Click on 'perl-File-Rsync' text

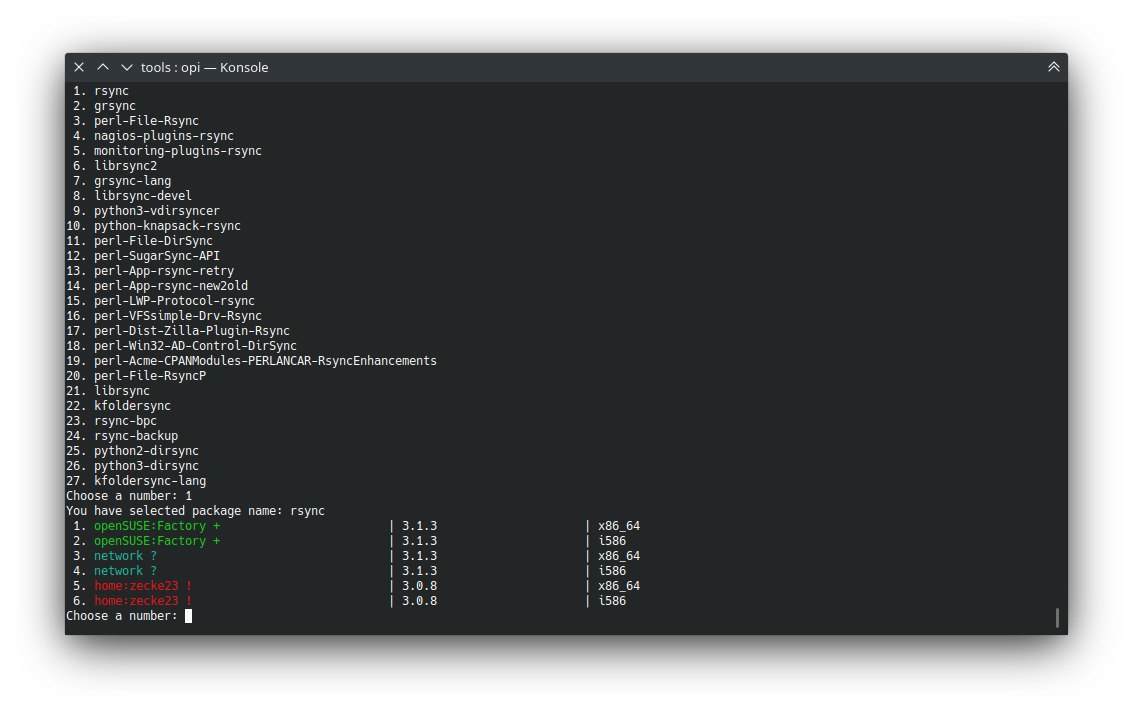point(146,121)
